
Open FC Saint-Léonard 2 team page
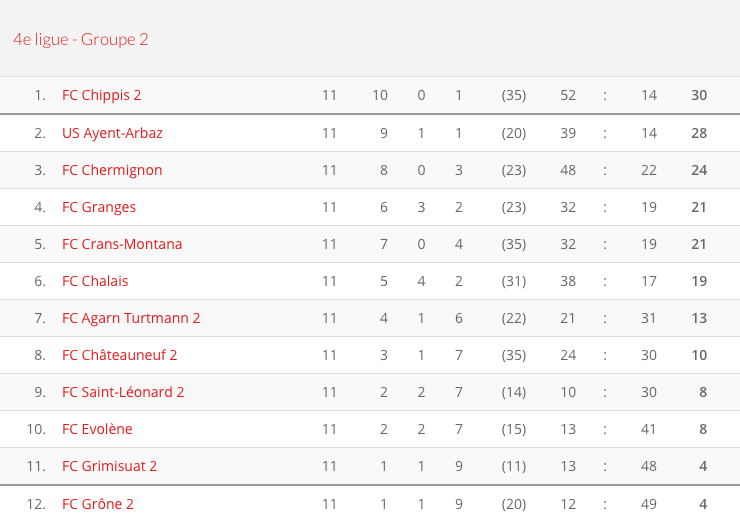(x=123, y=392)
